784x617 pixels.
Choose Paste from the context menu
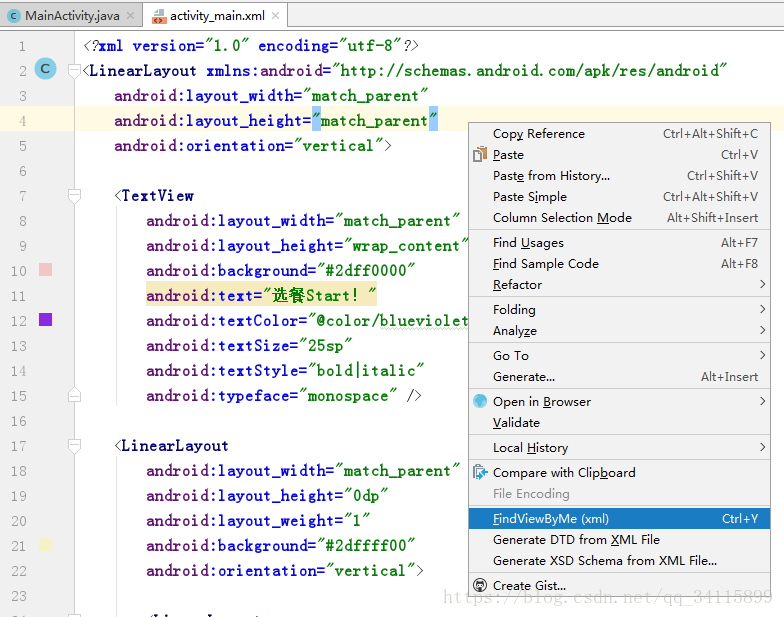[x=620, y=154]
